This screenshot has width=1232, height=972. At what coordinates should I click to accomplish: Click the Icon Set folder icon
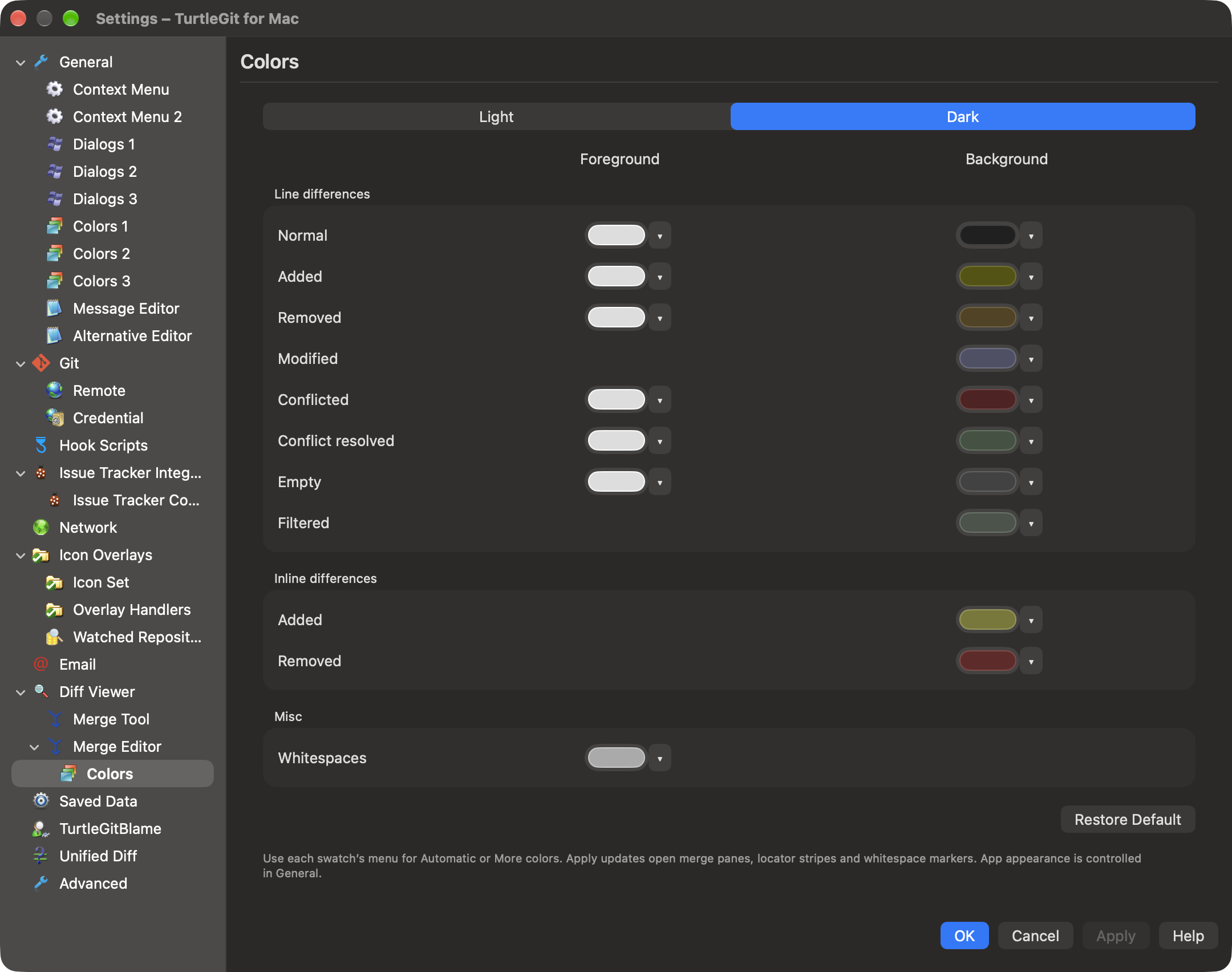[x=55, y=582]
